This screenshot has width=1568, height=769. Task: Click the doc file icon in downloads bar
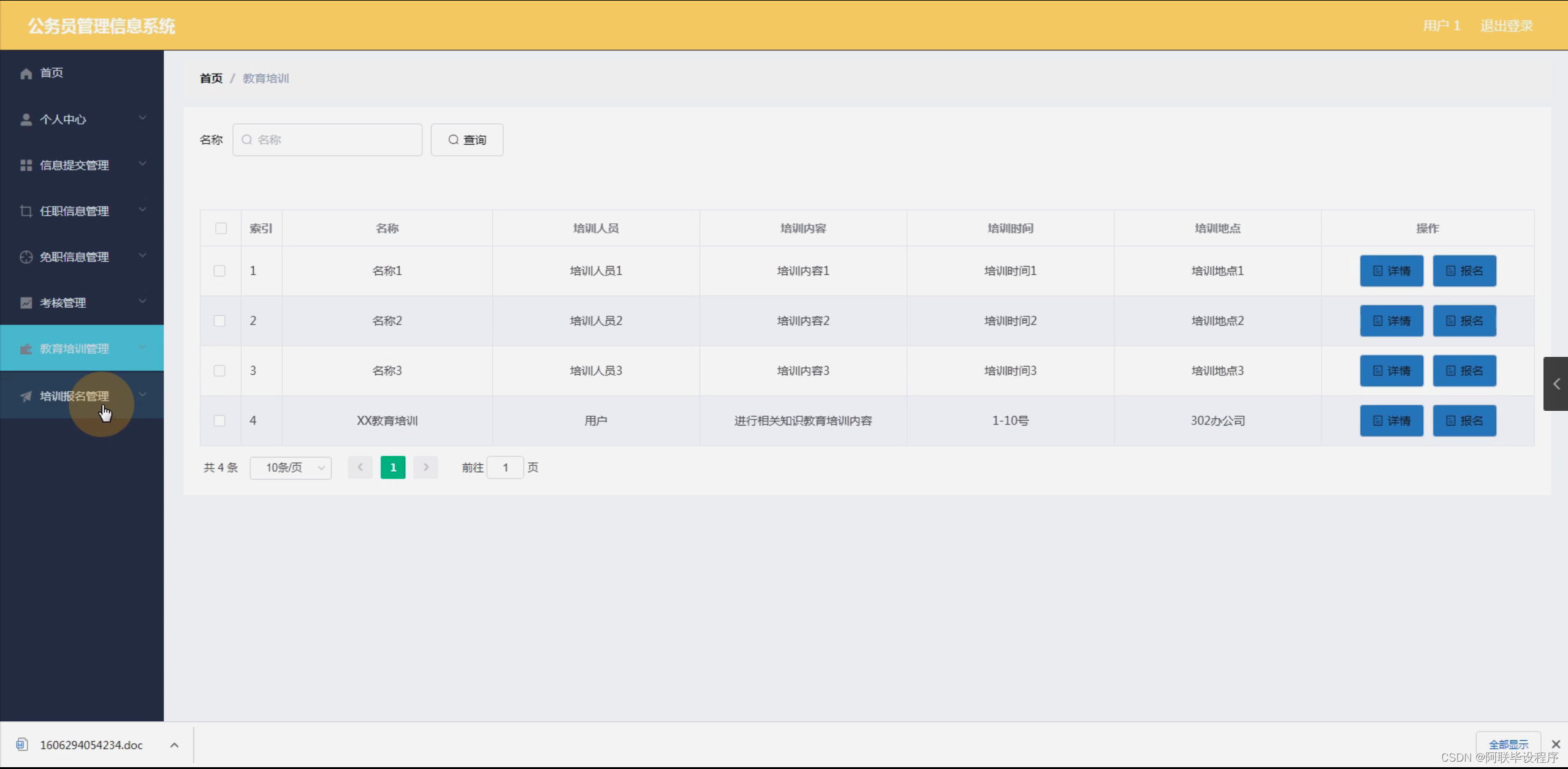22,744
